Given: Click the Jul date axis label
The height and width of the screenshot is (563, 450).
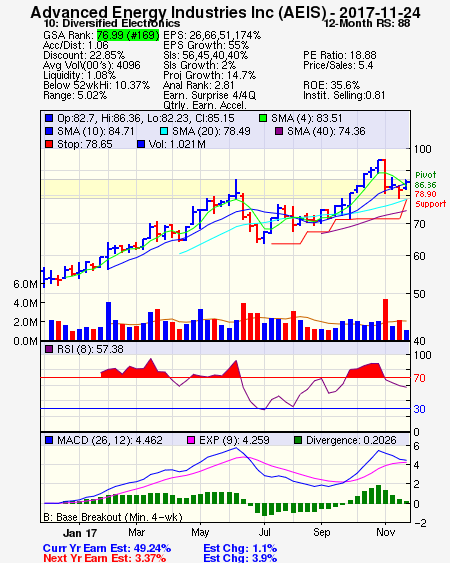Looking at the screenshot, I should click(264, 532).
